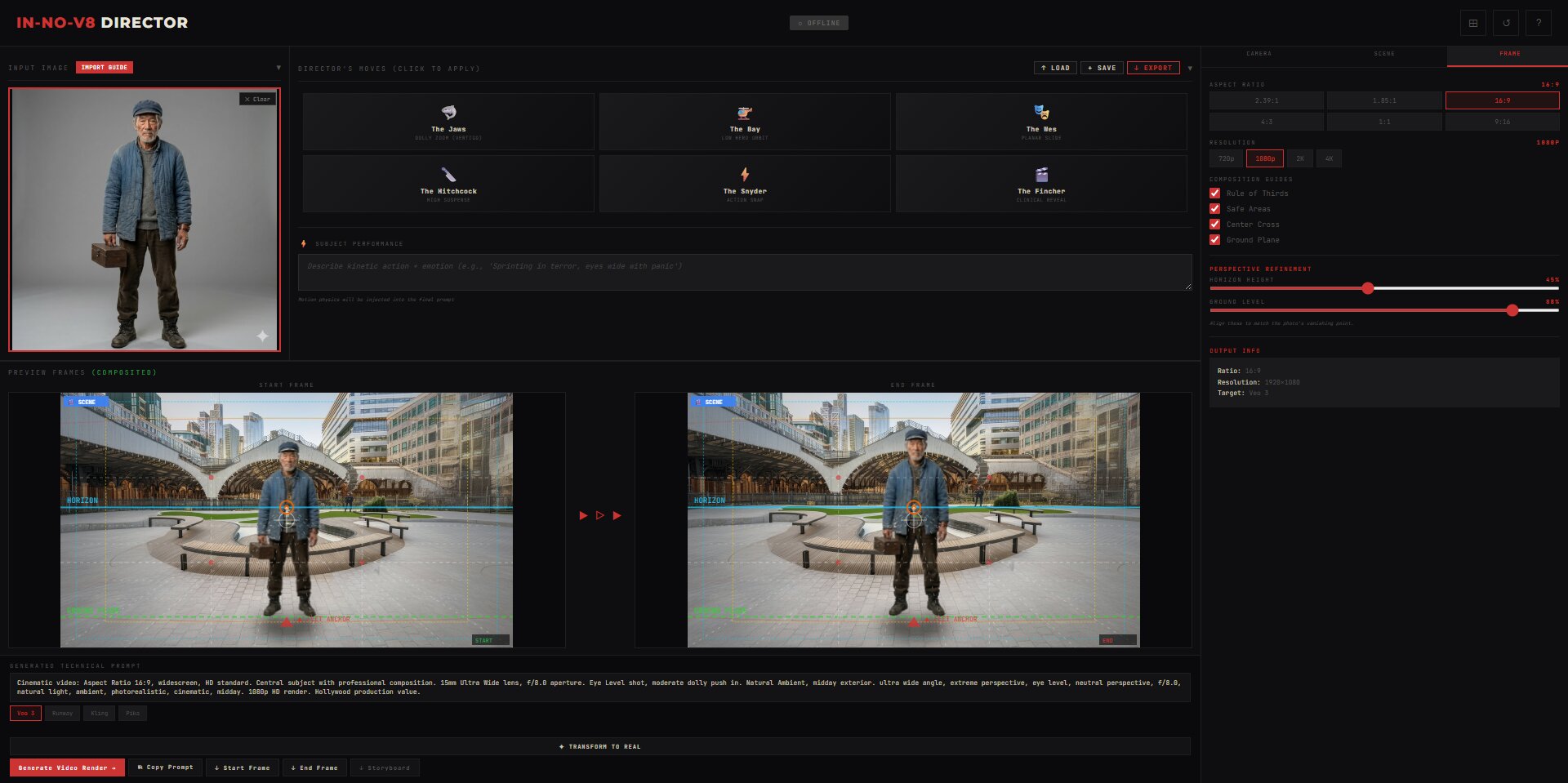Select The Fincher clinical reveal move

1042,183
